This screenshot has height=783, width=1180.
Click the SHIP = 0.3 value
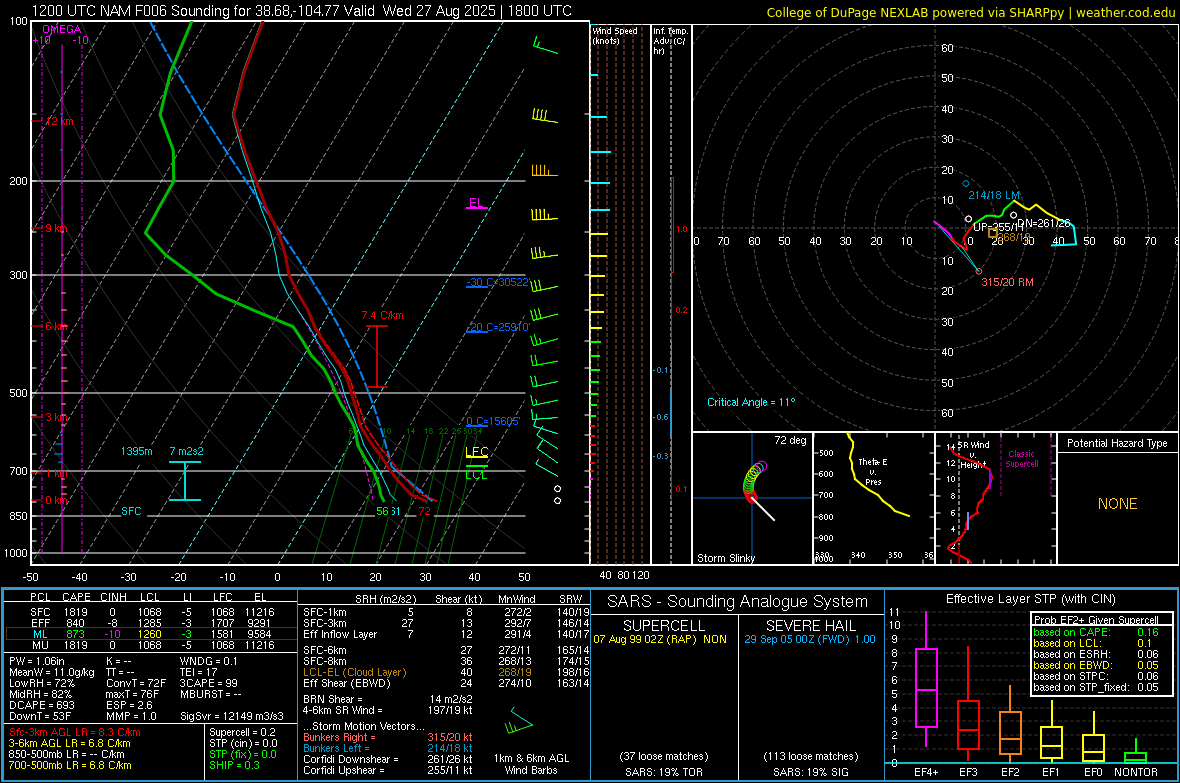pos(234,765)
